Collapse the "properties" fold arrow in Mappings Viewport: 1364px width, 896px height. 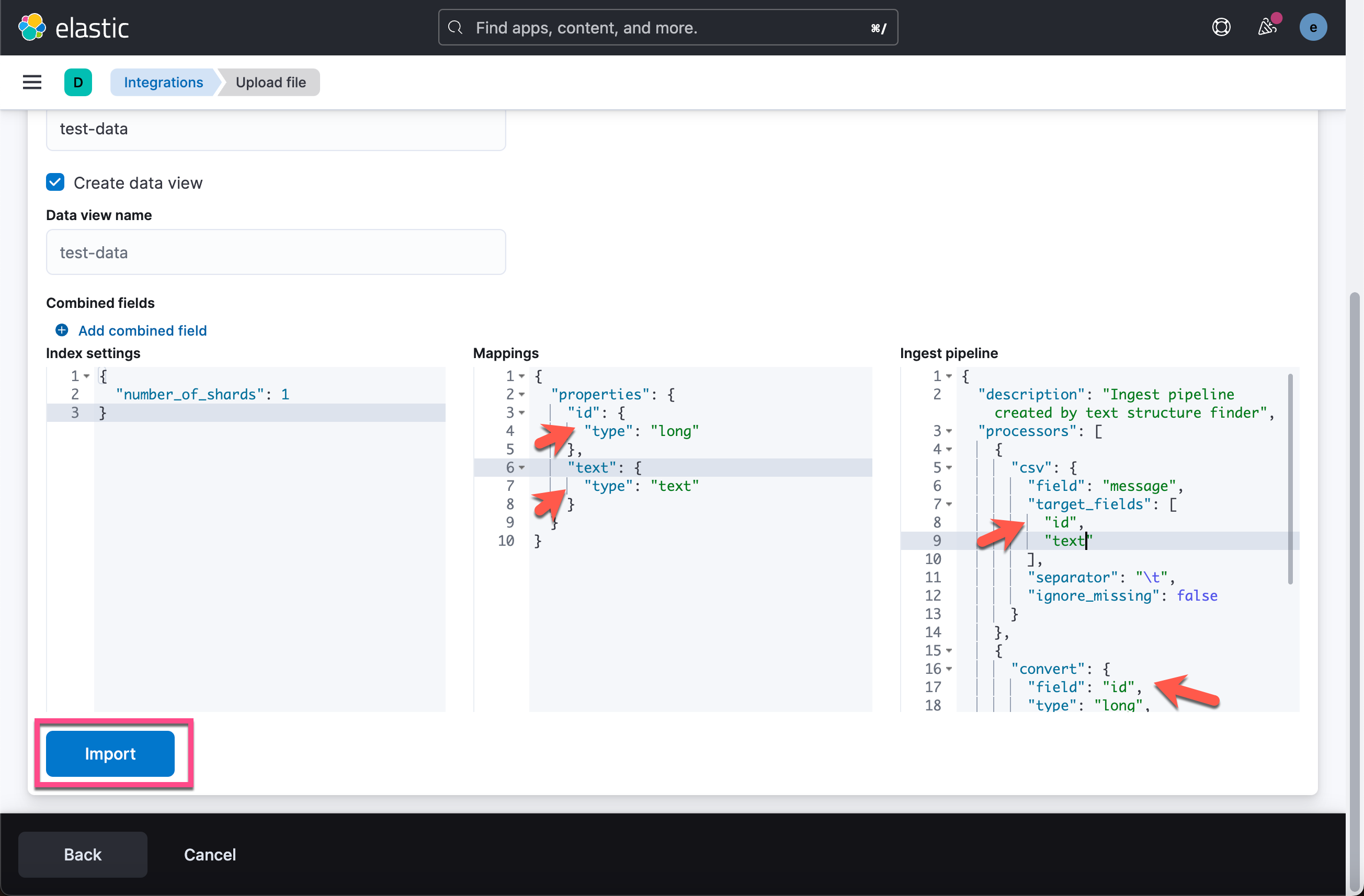521,394
